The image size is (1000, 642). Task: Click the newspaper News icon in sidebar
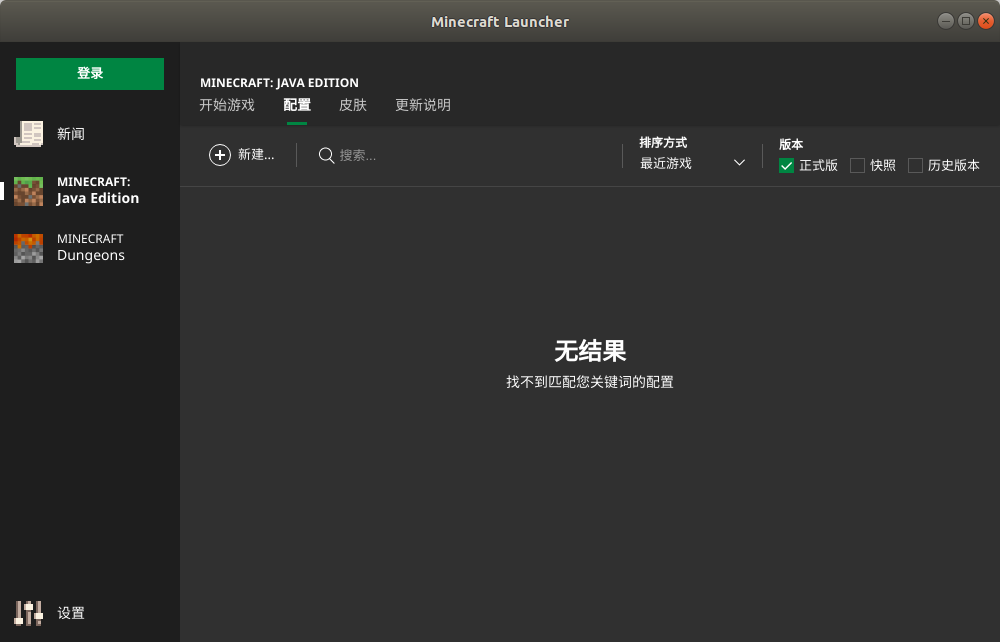pos(29,134)
